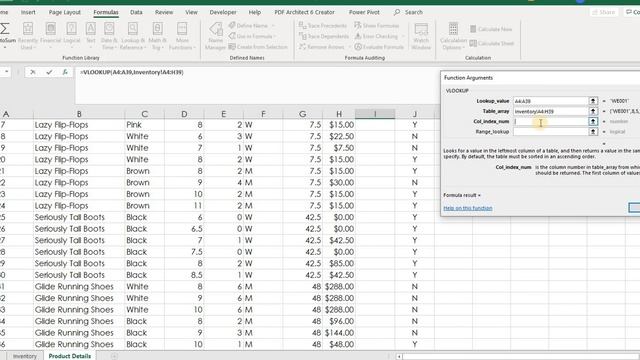This screenshot has height=360, width=640.
Task: Open the View ribbon tab
Action: [191, 12]
